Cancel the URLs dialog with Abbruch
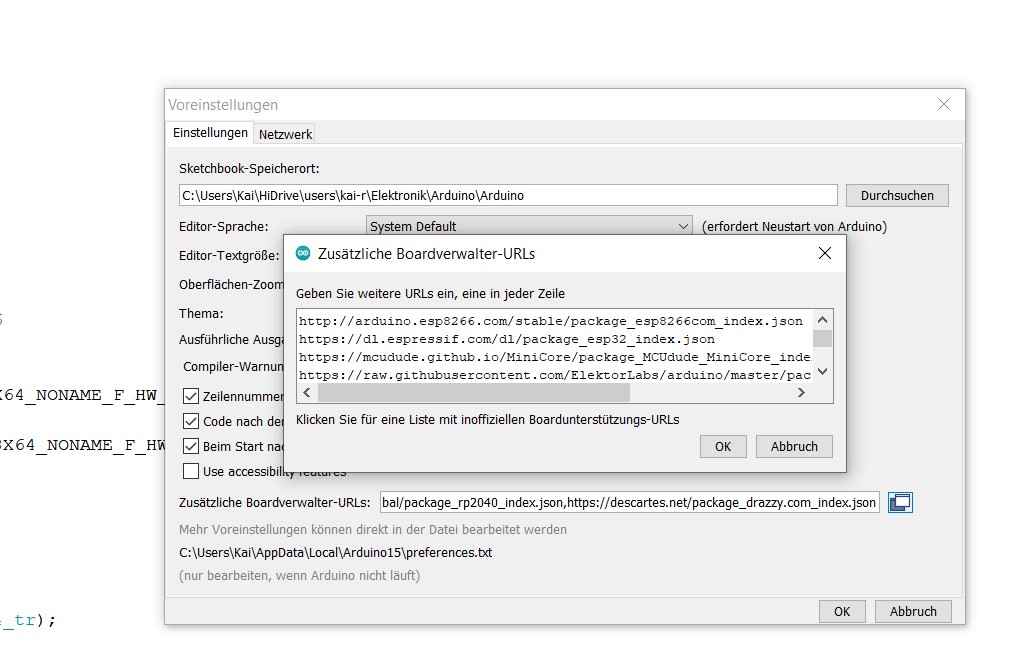Viewport: 1032px width, 652px height. click(x=794, y=446)
